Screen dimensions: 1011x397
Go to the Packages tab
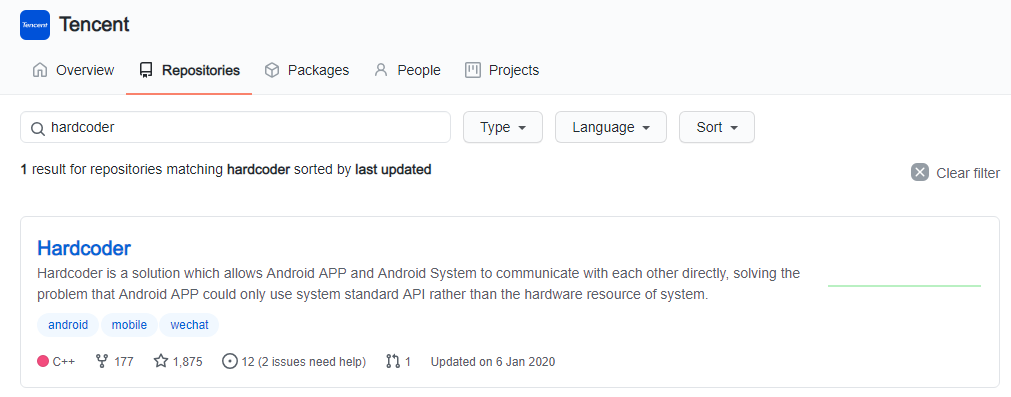point(307,70)
